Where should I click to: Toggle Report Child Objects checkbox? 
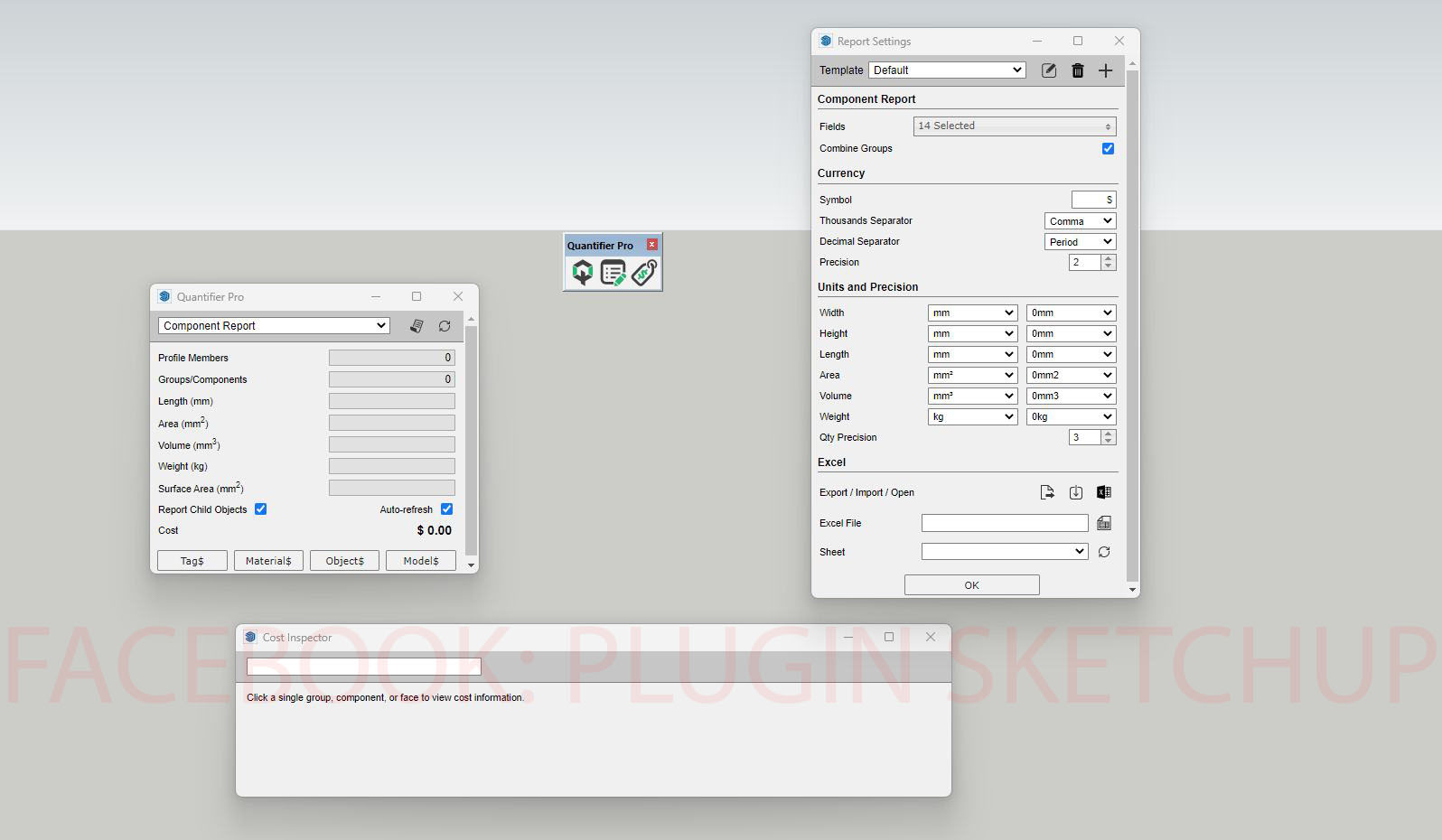261,509
